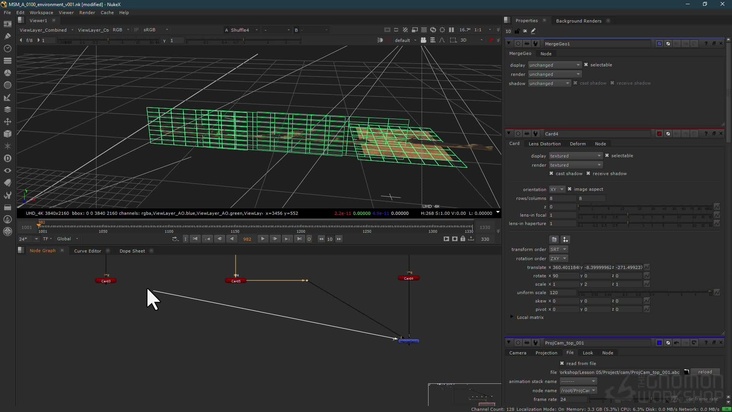The image size is (732, 412).
Task: Open the Lens Distortion tab in Card4
Action: click(544, 144)
